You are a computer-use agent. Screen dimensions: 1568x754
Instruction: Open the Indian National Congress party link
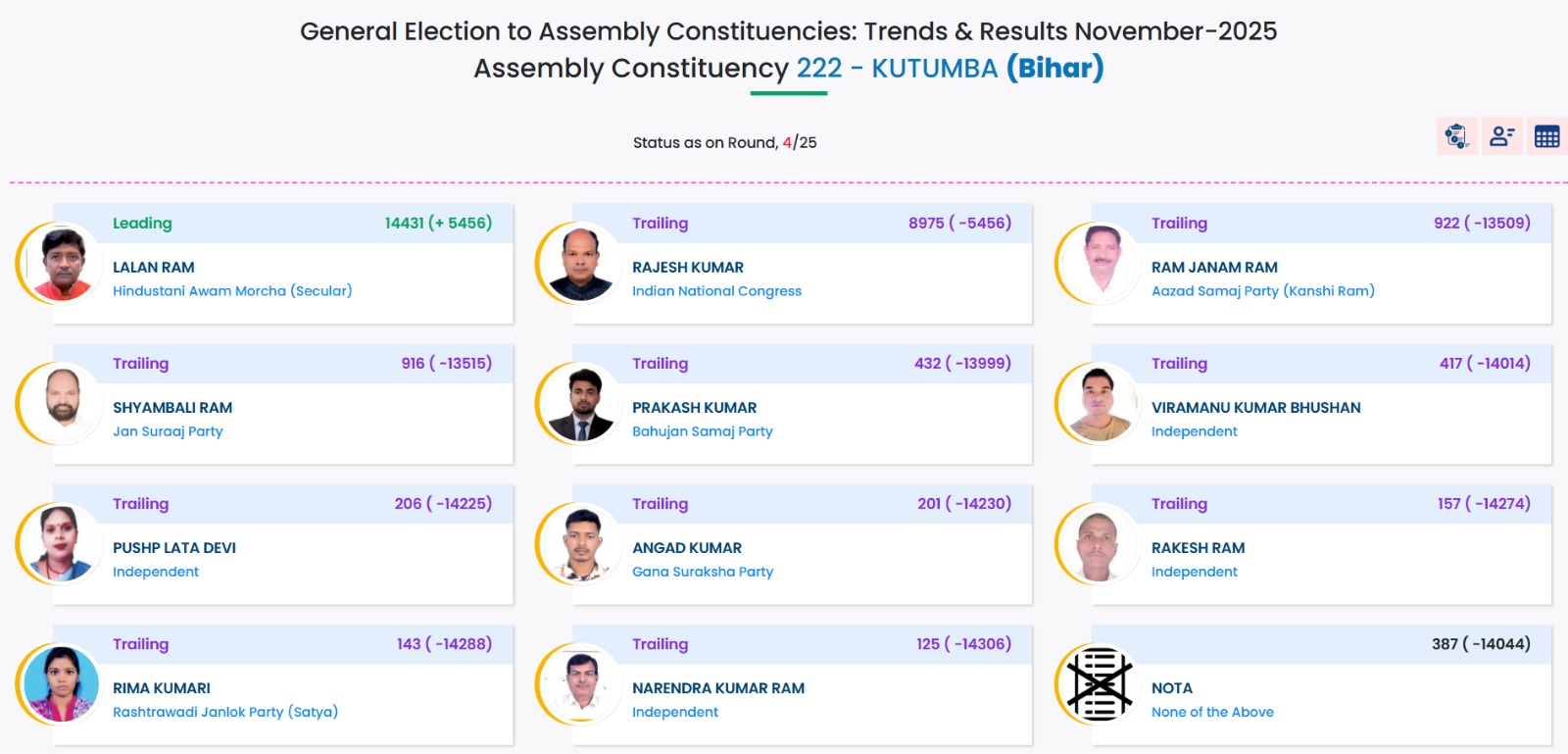[x=716, y=291]
